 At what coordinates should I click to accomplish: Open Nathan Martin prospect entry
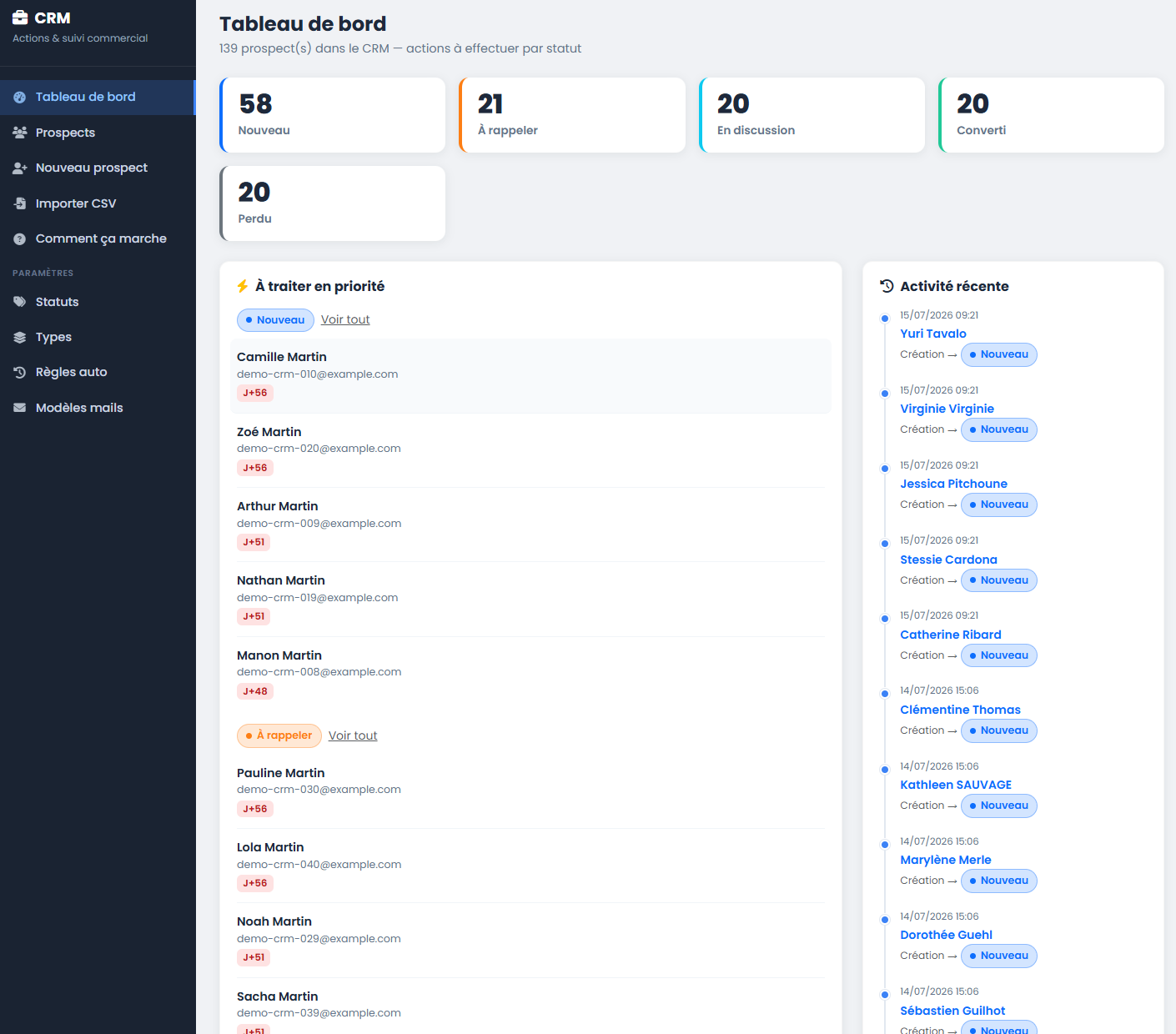pos(530,598)
